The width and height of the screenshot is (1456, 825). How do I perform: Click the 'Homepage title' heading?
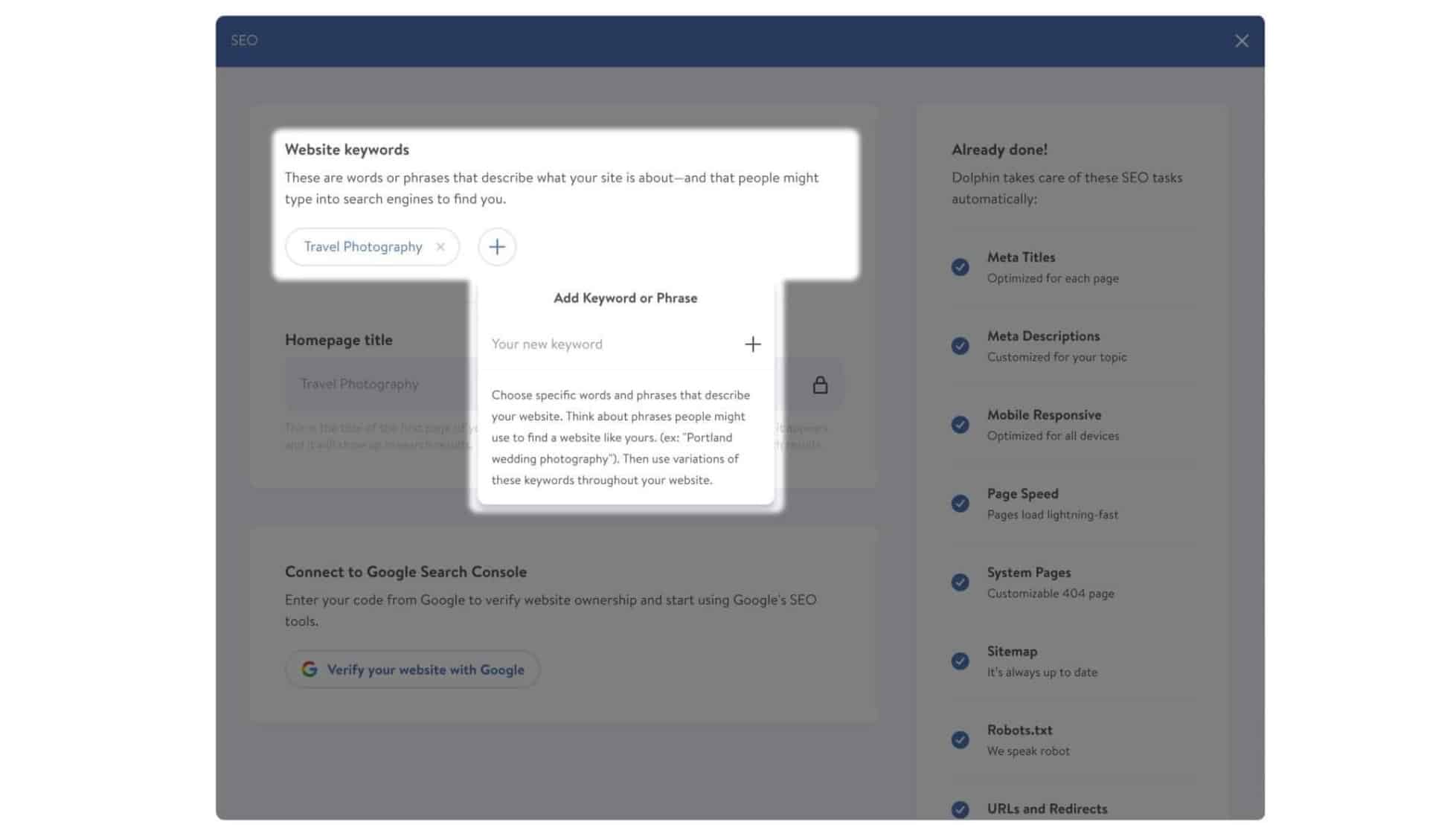(339, 340)
